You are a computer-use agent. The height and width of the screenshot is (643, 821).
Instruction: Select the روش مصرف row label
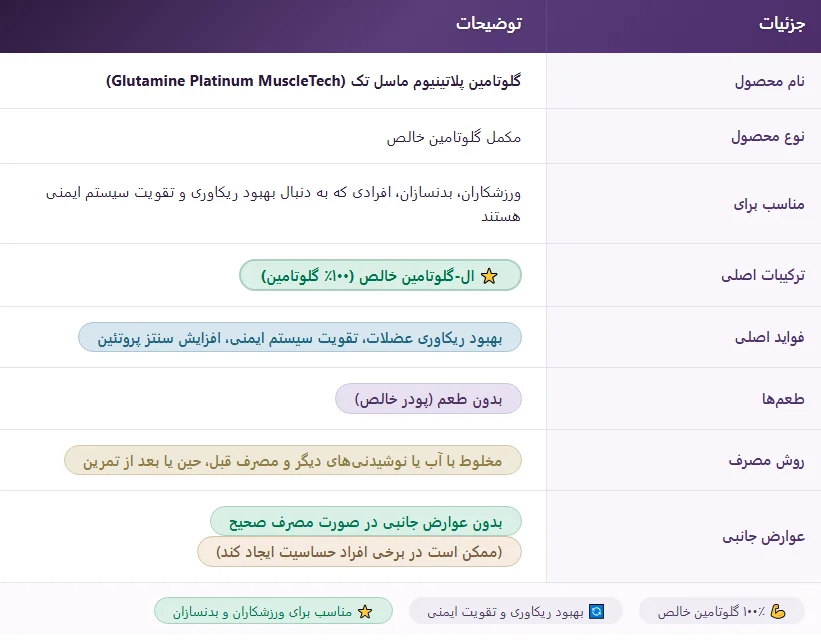pyautogui.click(x=767, y=461)
